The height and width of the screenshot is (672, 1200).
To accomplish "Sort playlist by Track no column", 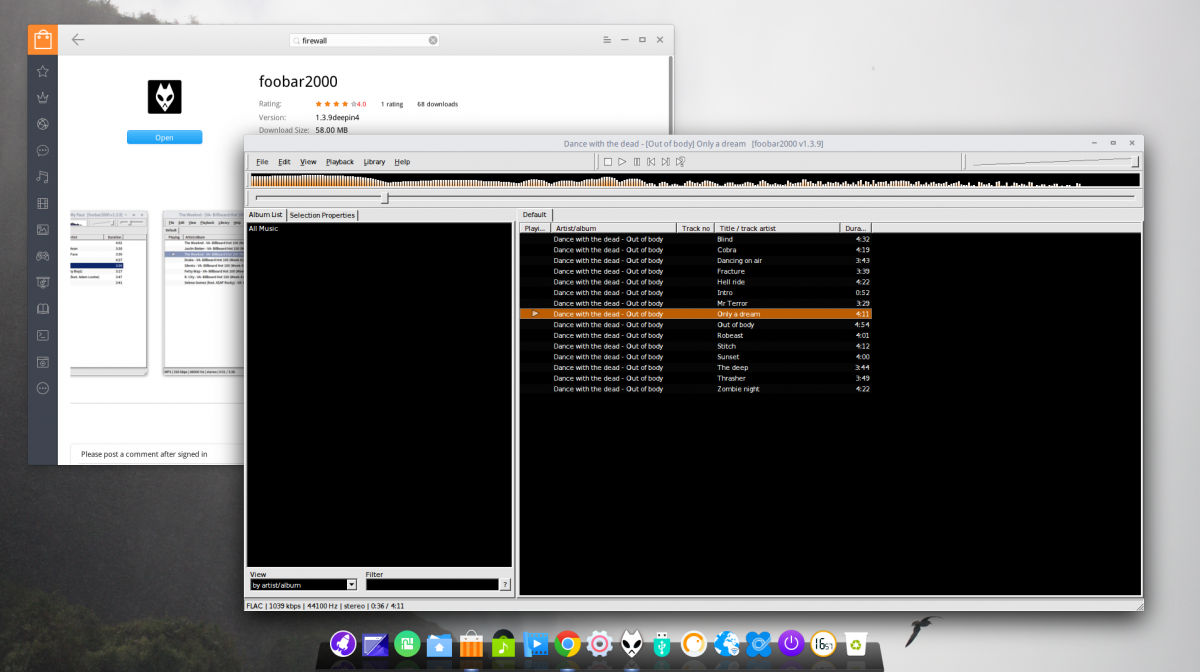I will (x=696, y=228).
